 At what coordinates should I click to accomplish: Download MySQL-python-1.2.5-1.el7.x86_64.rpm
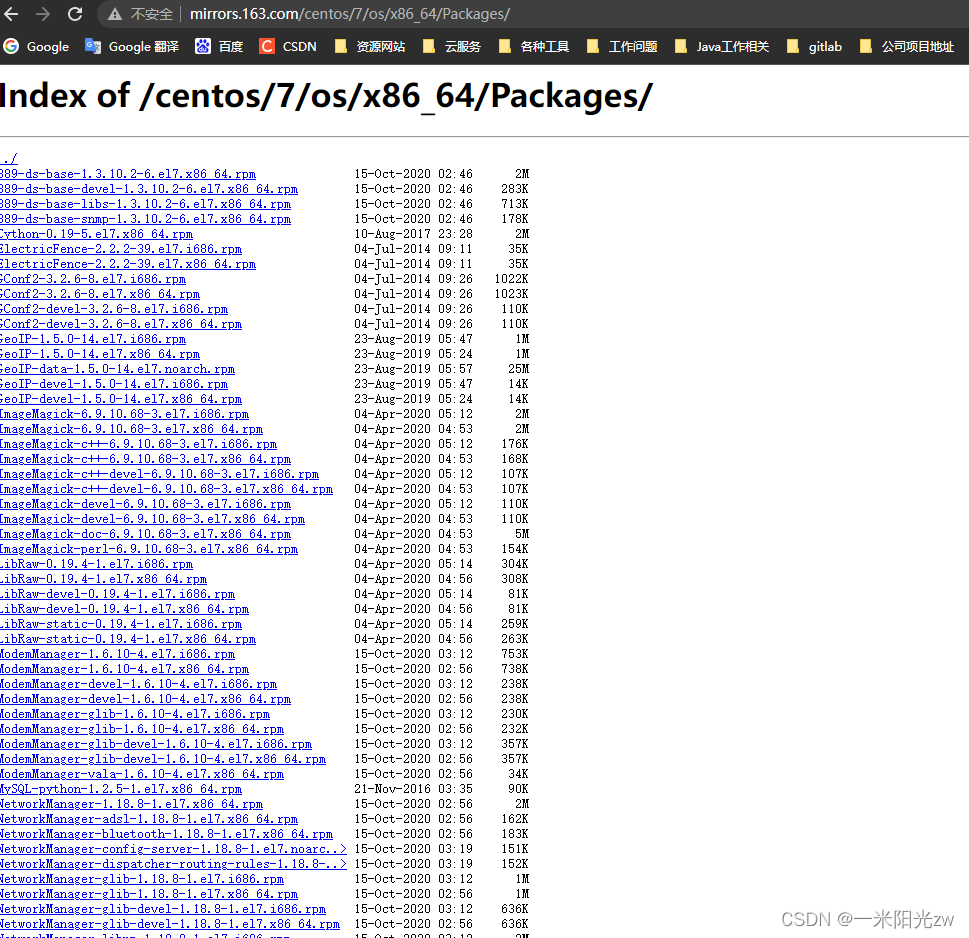pos(121,789)
